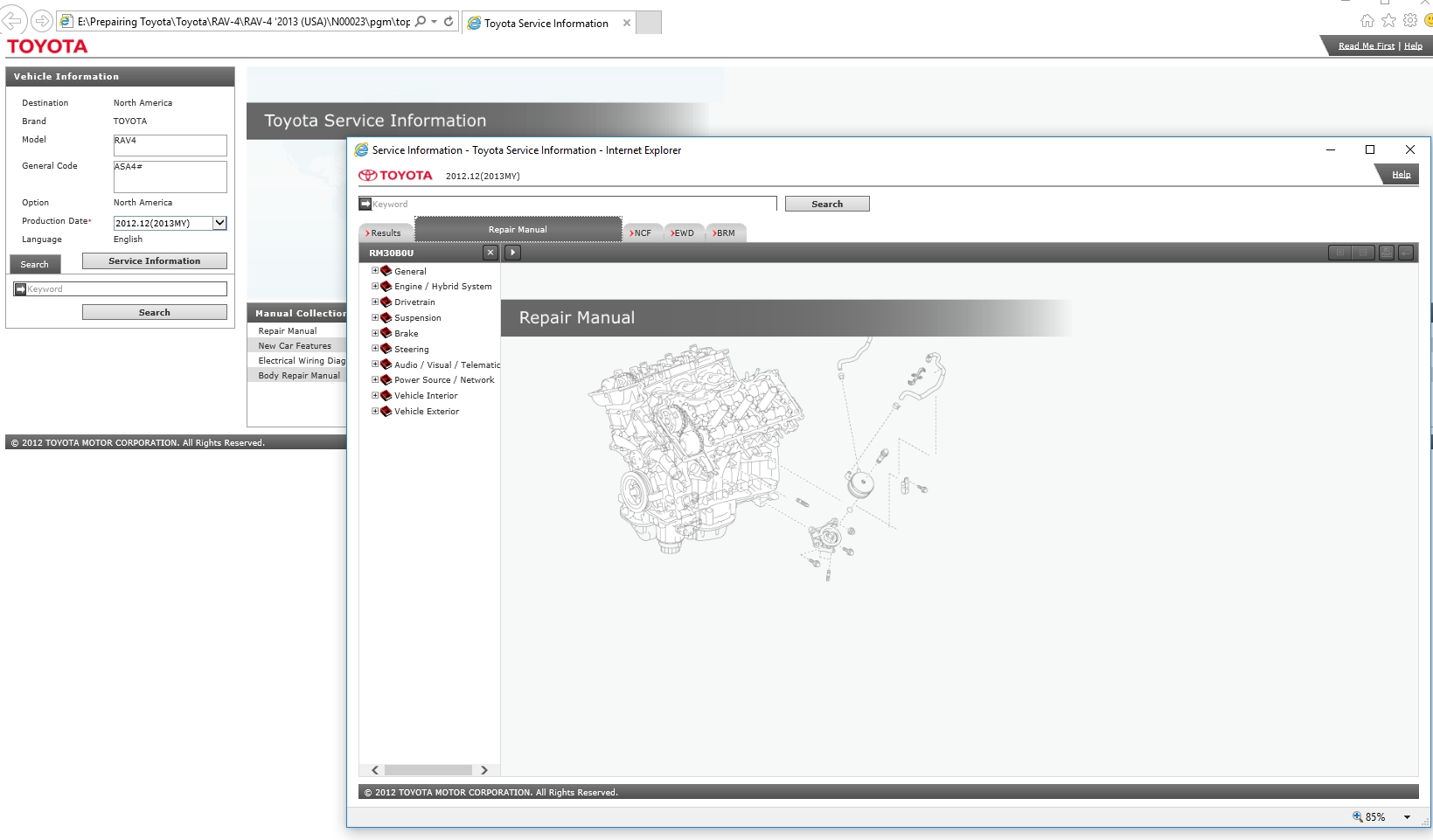
Task: Expand the Drivetrain tree node
Action: click(x=375, y=302)
